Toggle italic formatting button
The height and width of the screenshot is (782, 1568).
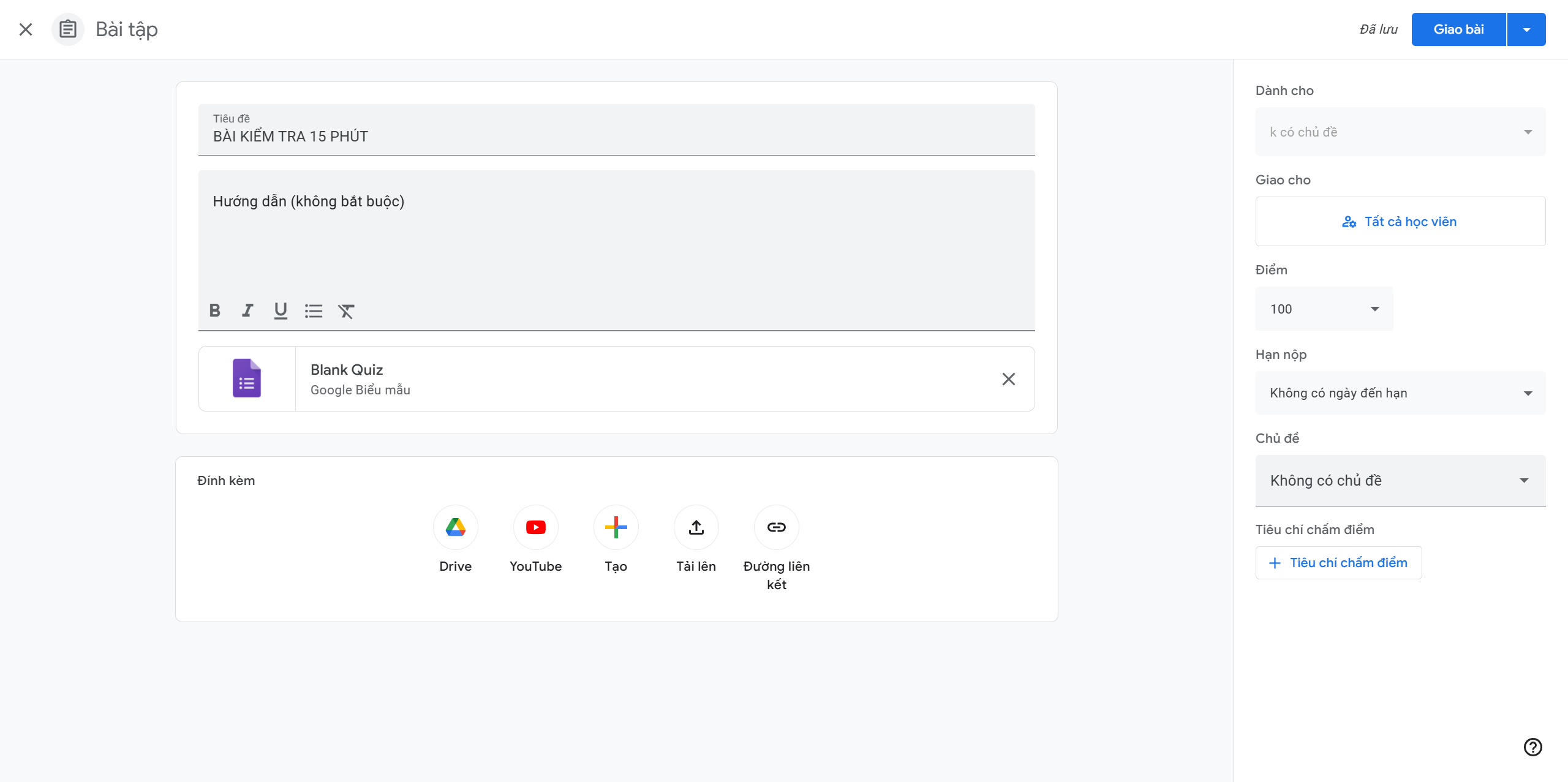[247, 310]
